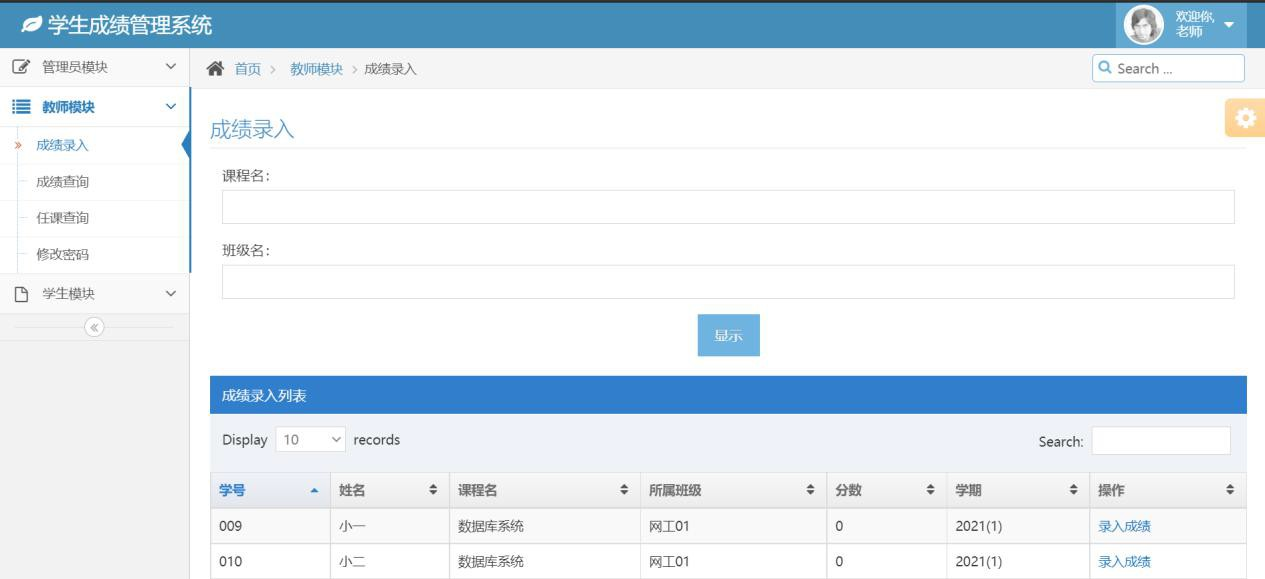The image size is (1265, 579).
Task: Open 任课查询 sidebar item
Action: click(62, 218)
